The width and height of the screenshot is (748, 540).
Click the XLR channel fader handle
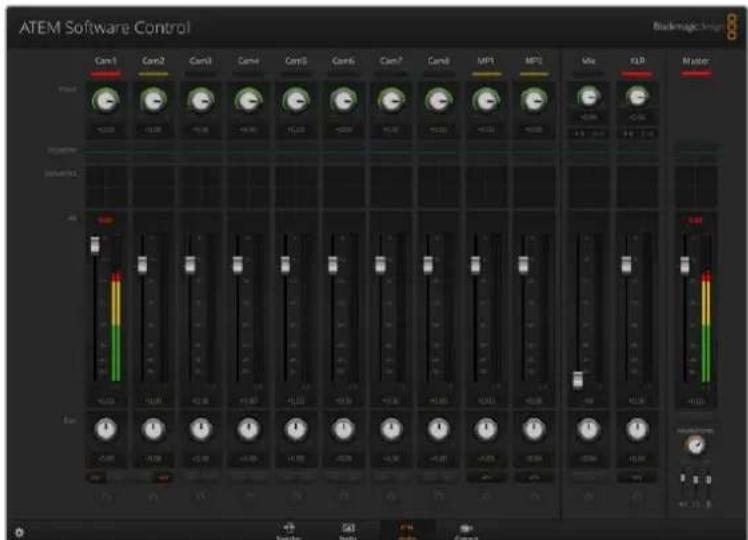[626, 264]
